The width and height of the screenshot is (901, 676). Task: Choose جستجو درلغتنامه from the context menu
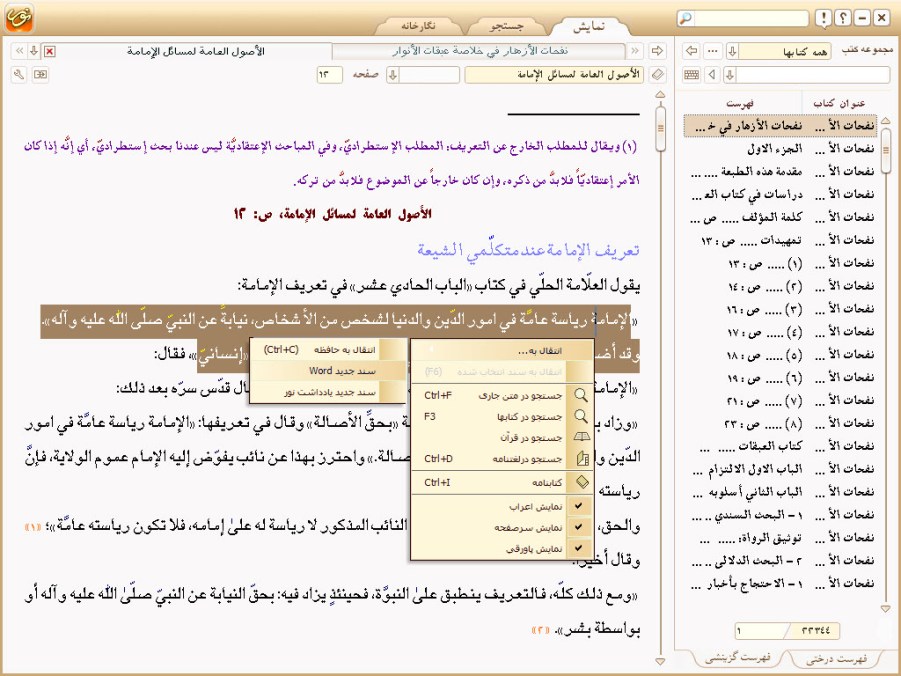pyautogui.click(x=503, y=459)
